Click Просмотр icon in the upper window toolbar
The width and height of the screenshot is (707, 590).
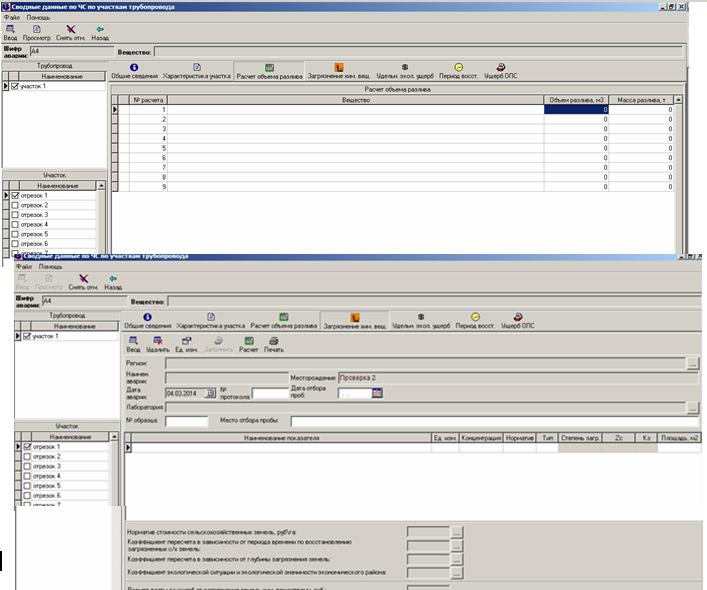(x=36, y=32)
